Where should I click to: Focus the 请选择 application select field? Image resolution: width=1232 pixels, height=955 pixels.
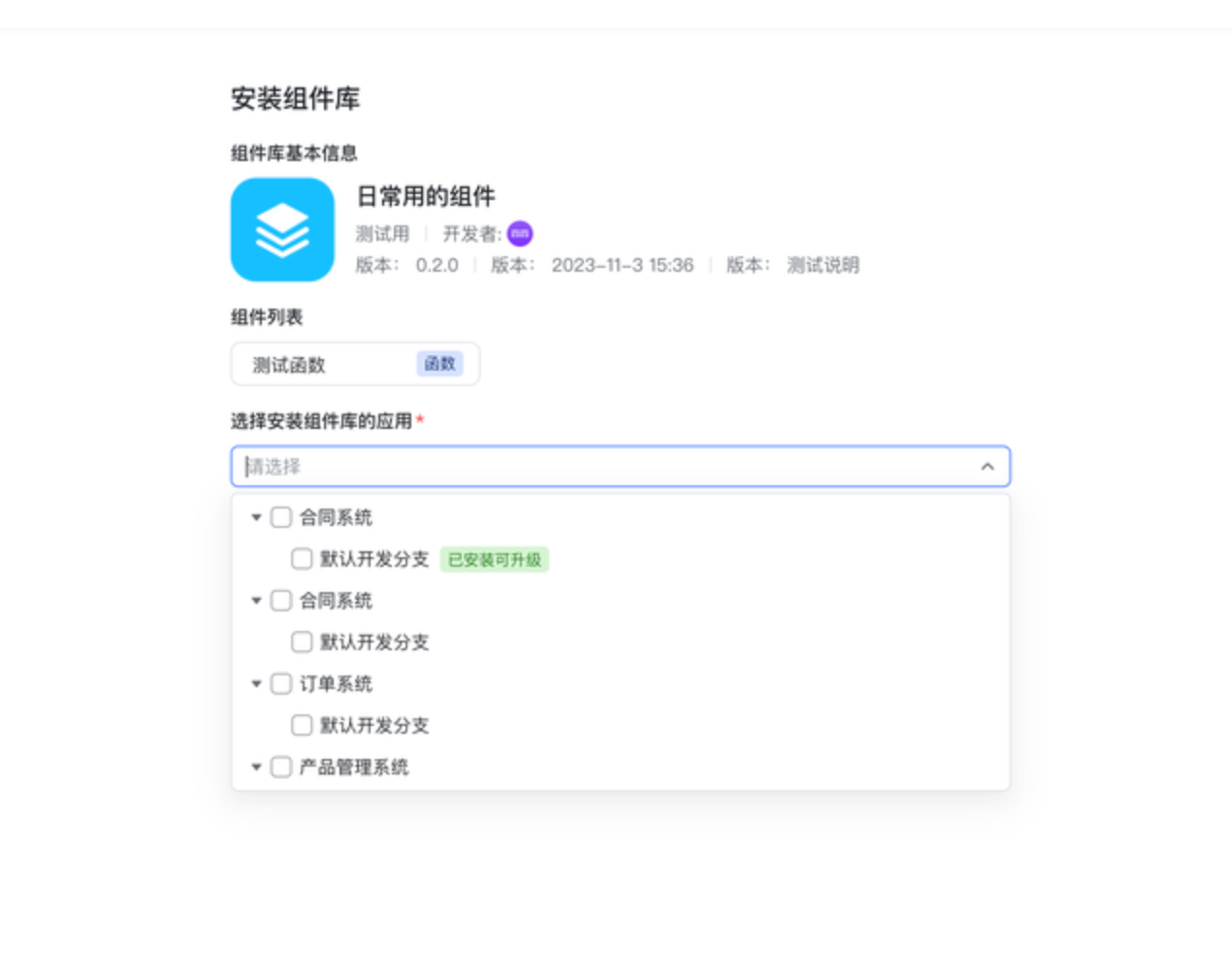[x=621, y=467]
